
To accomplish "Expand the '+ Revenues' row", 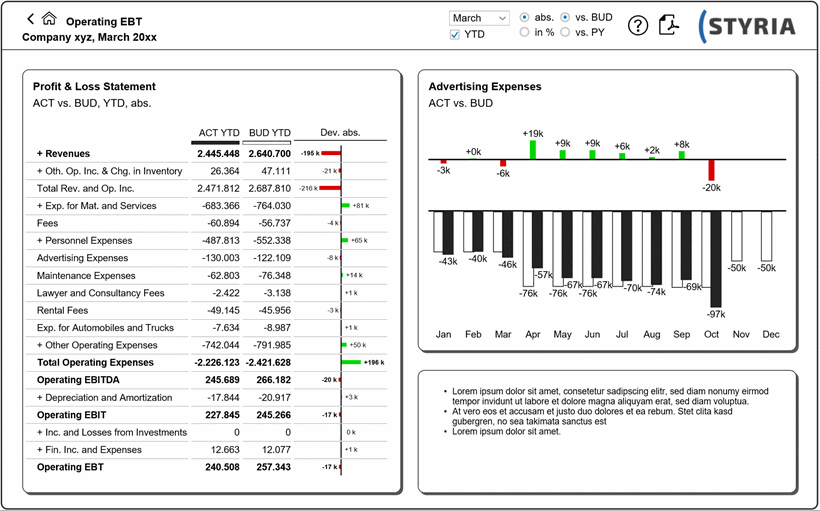I will click(x=63, y=154).
